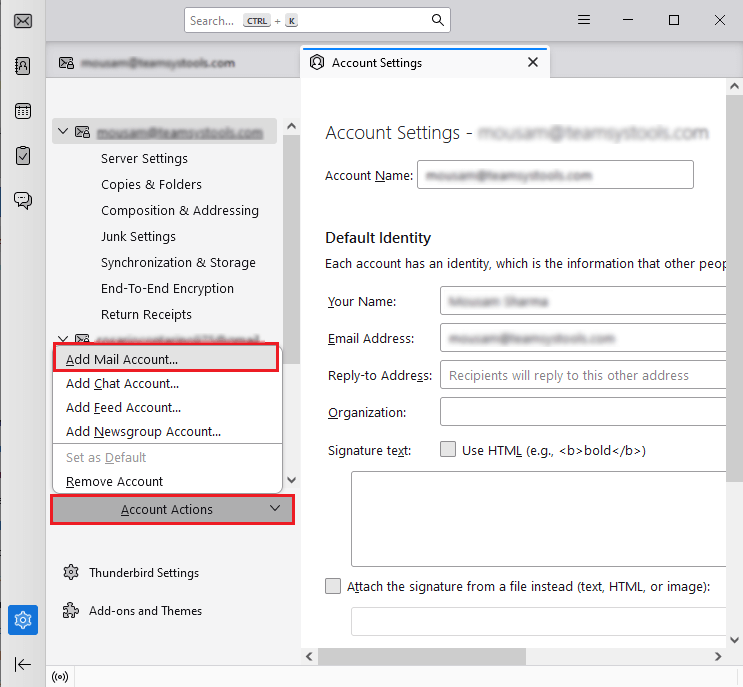Open Composition & Addressing
Screen dimensions: 743x687
[x=180, y=211]
